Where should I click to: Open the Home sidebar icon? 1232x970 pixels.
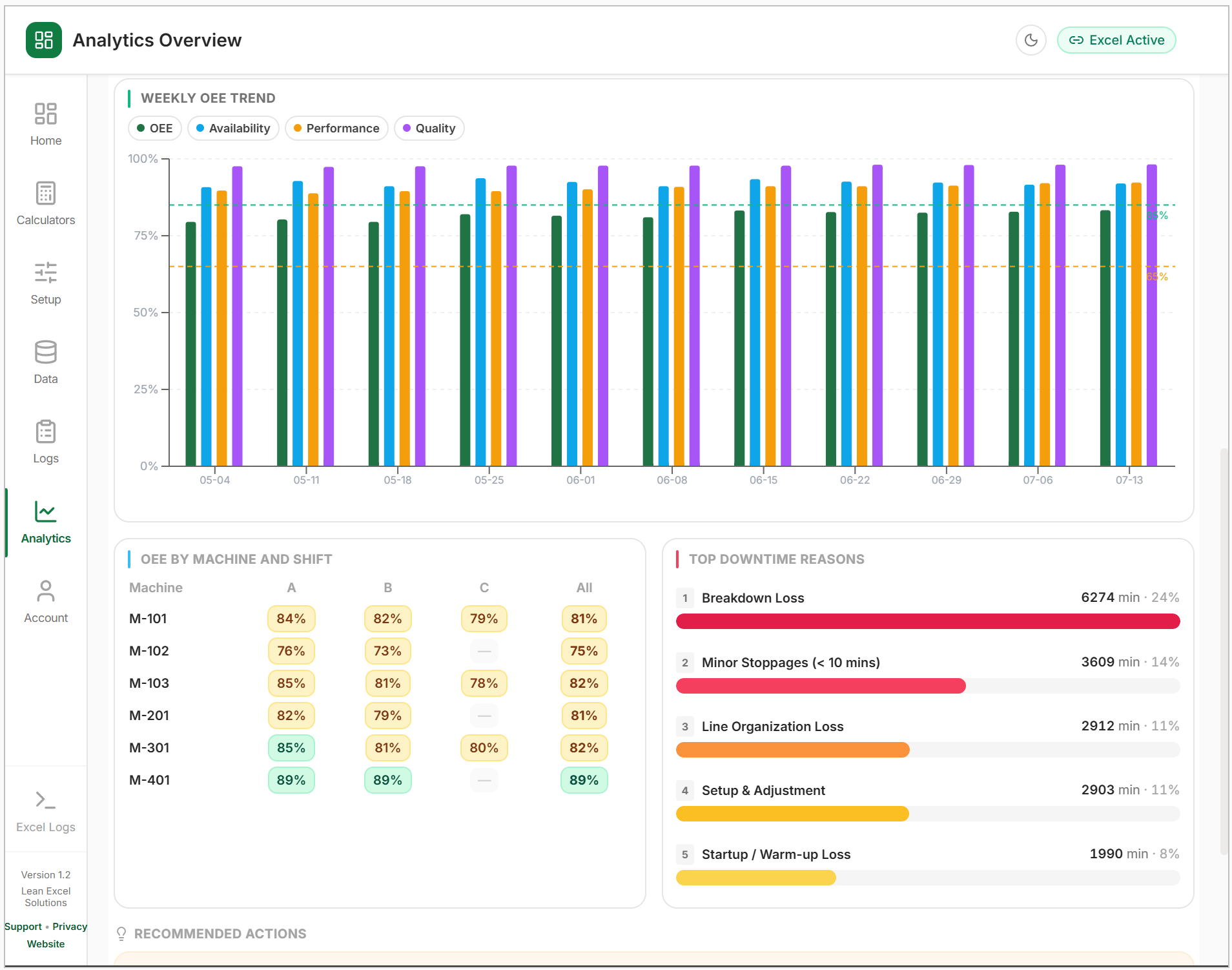click(46, 114)
